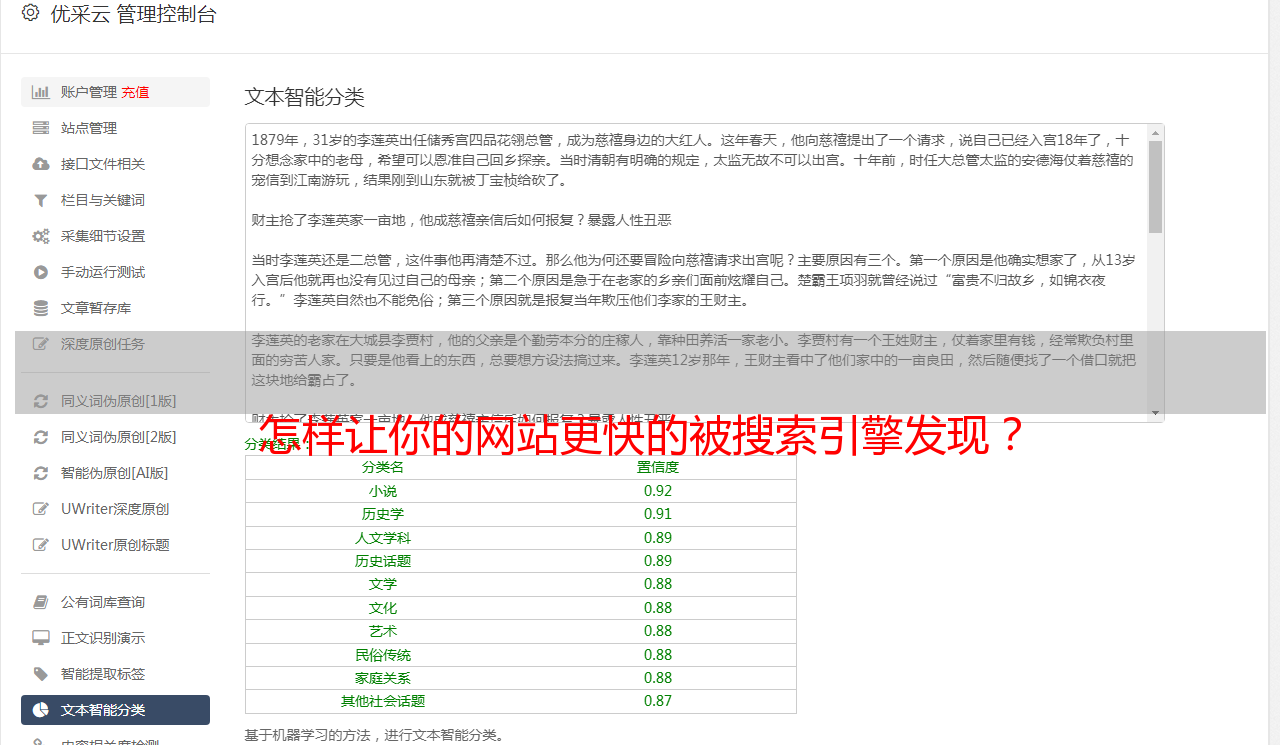The width and height of the screenshot is (1280, 745).
Task: Click the 历史话题 category cell
Action: (x=383, y=561)
